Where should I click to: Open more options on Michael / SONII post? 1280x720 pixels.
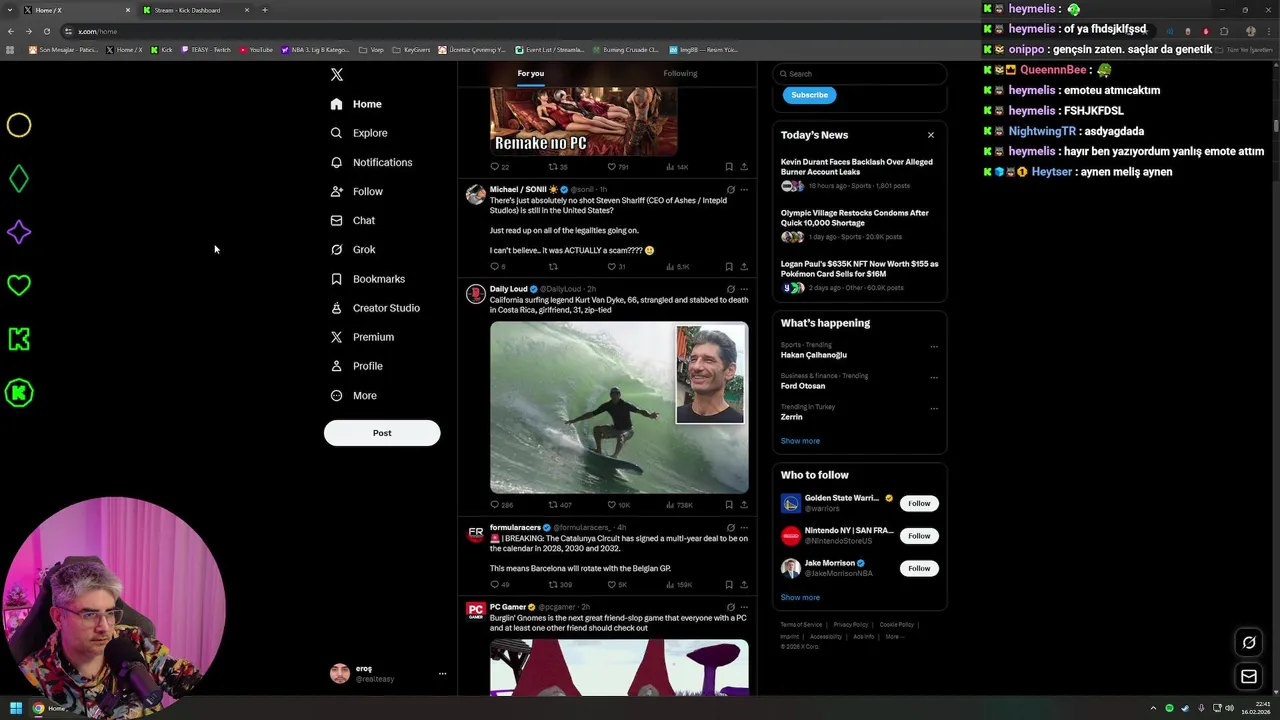[744, 189]
